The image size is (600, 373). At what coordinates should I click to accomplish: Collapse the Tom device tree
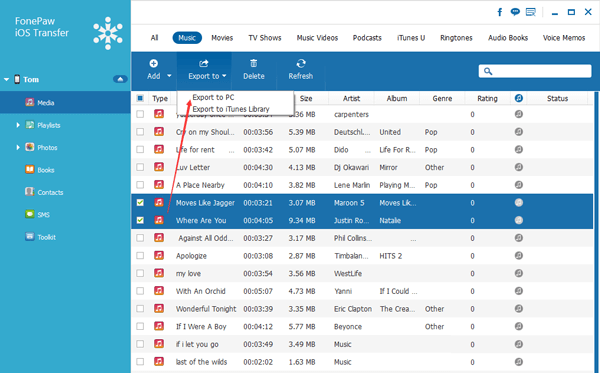pyautogui.click(x=6, y=80)
